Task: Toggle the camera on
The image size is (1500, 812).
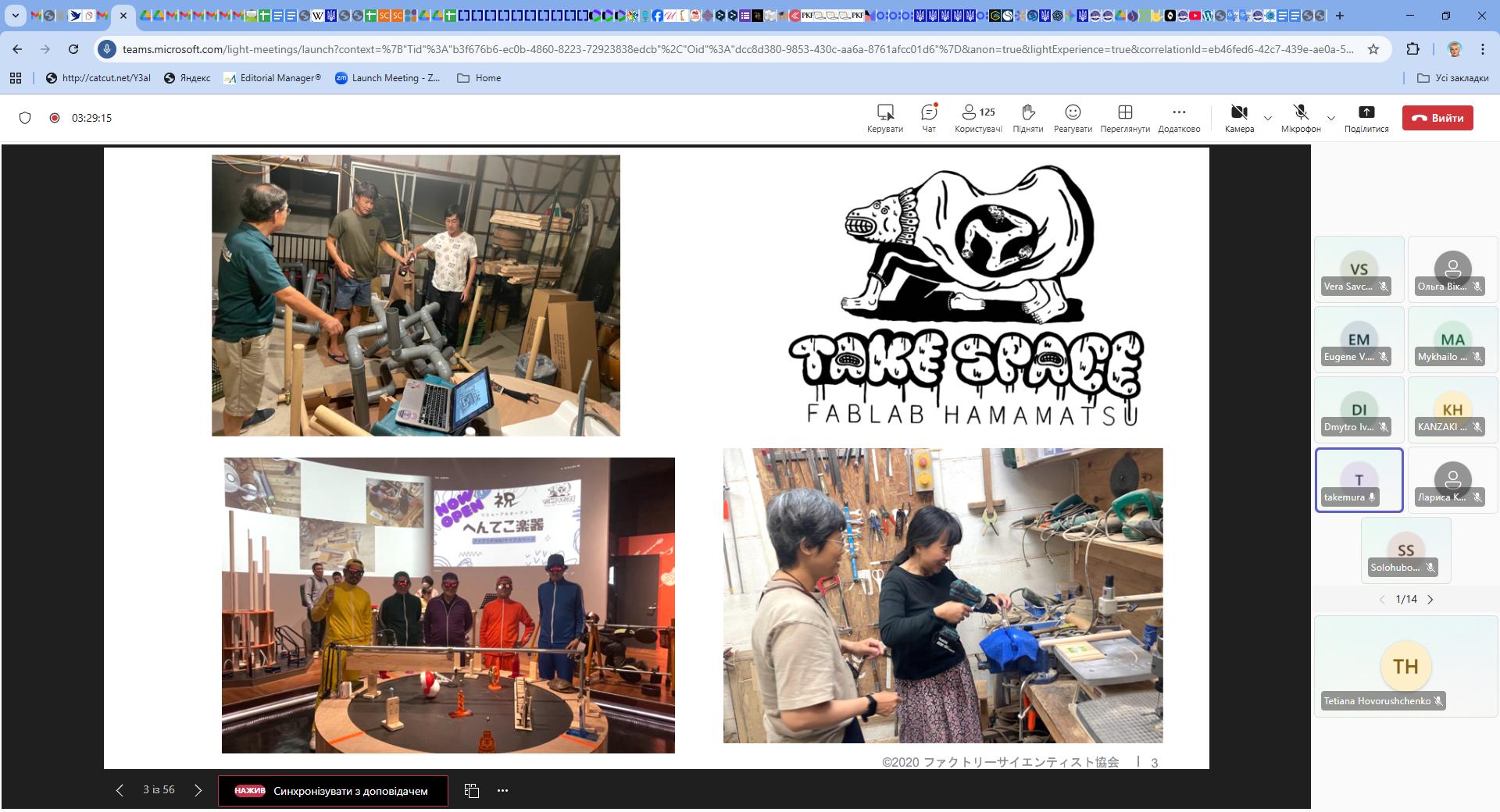Action: [x=1239, y=118]
